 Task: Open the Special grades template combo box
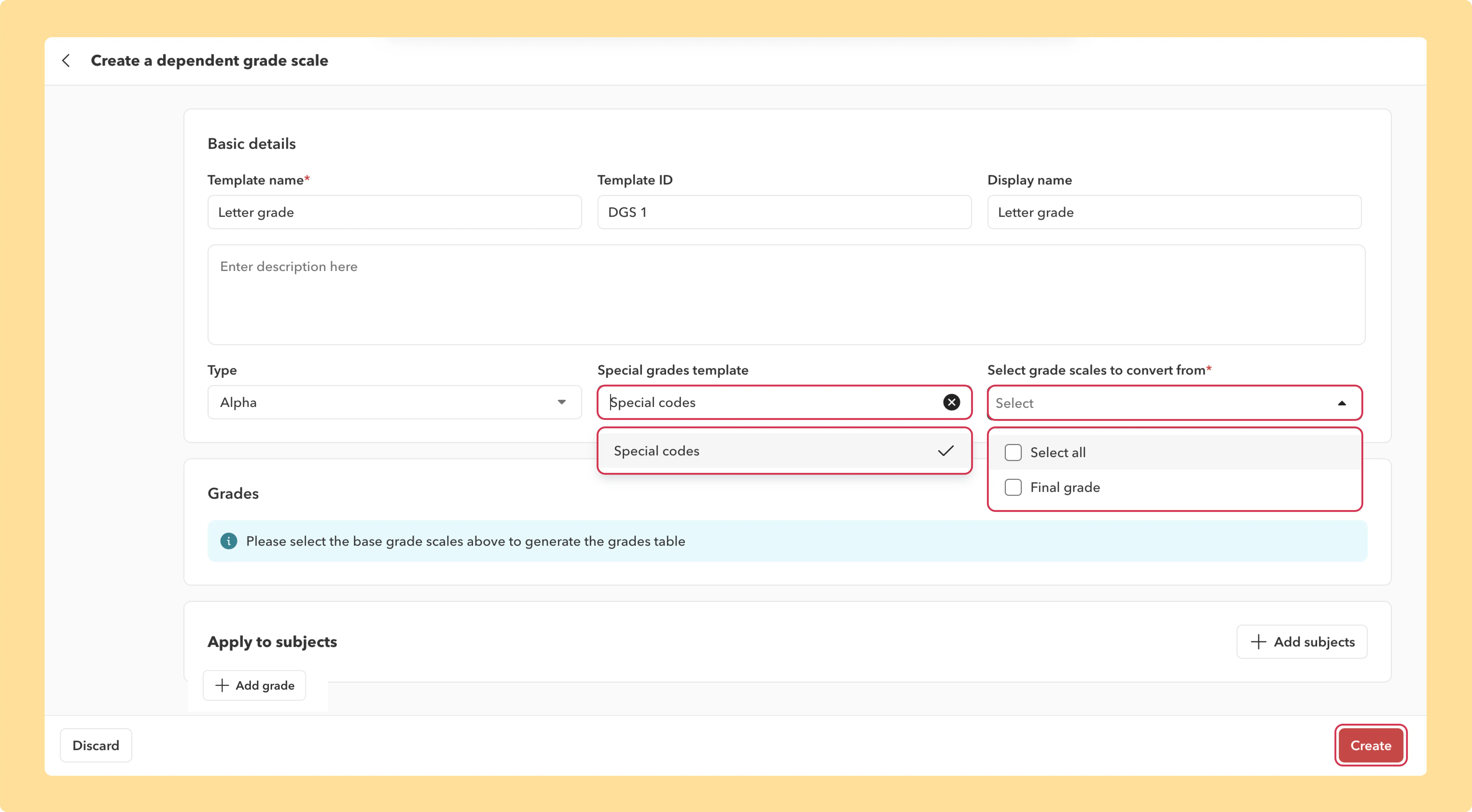[x=784, y=402]
